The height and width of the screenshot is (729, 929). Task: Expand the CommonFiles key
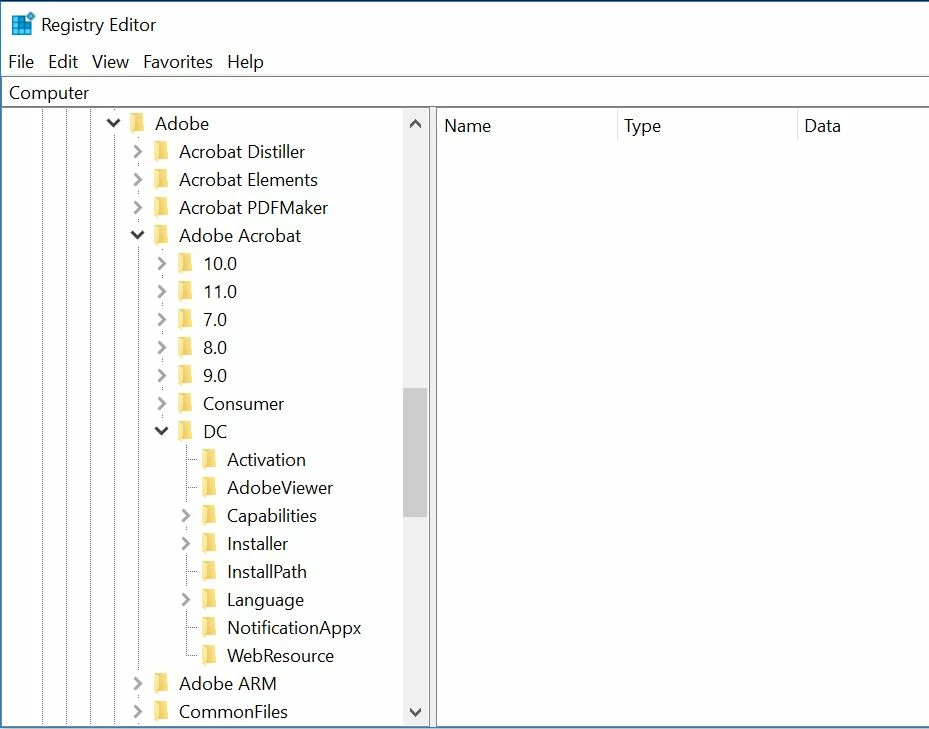(x=137, y=711)
